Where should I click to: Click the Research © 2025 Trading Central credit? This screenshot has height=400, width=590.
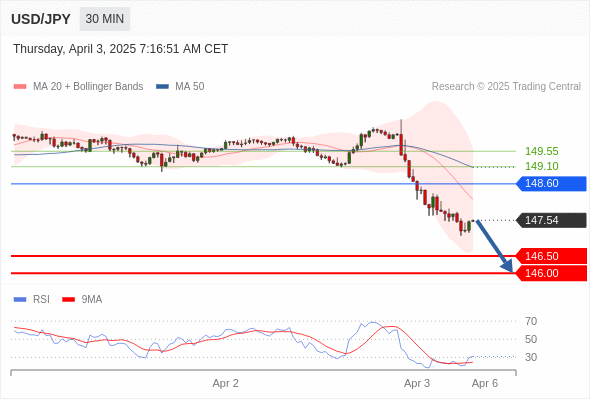coord(506,87)
